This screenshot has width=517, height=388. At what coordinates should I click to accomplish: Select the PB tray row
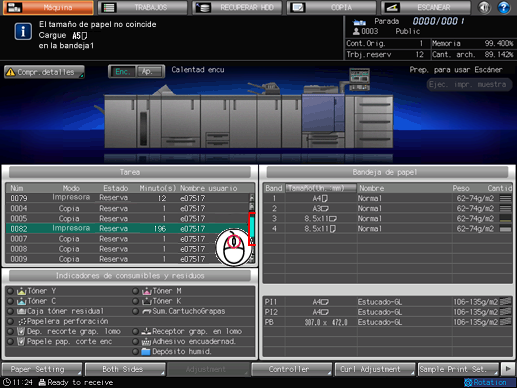click(x=388, y=322)
